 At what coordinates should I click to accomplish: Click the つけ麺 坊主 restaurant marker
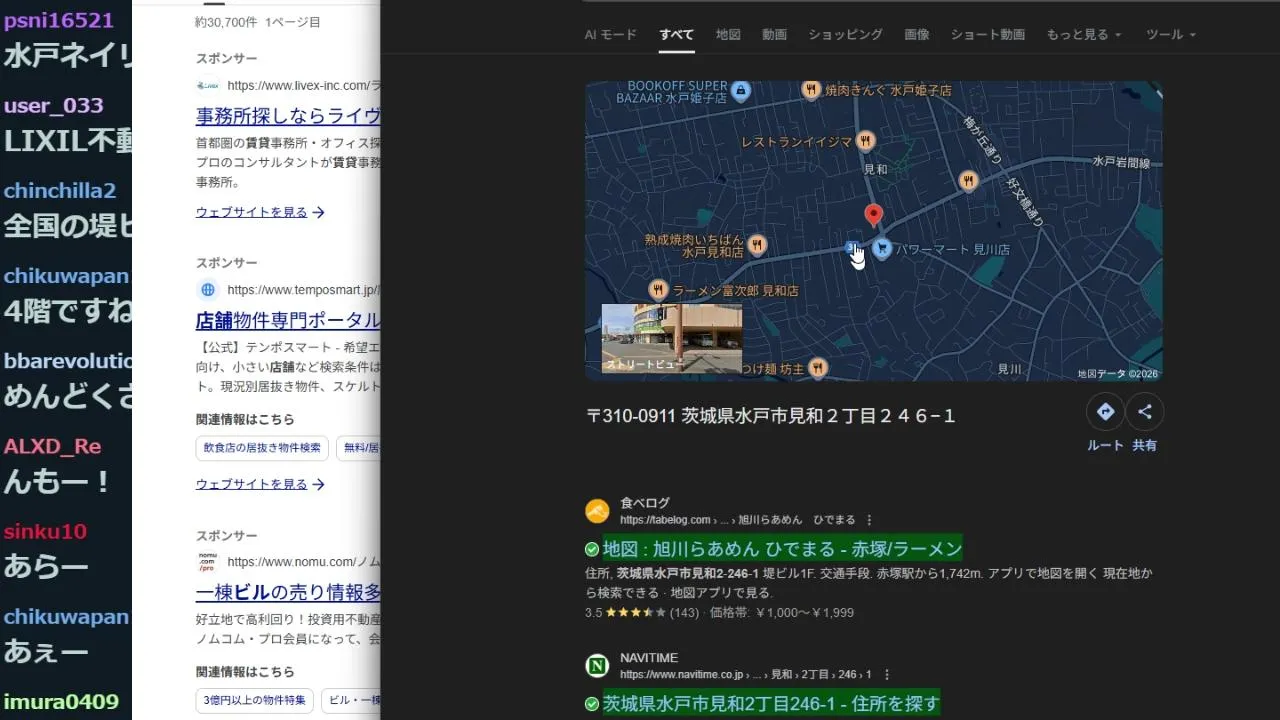(818, 367)
